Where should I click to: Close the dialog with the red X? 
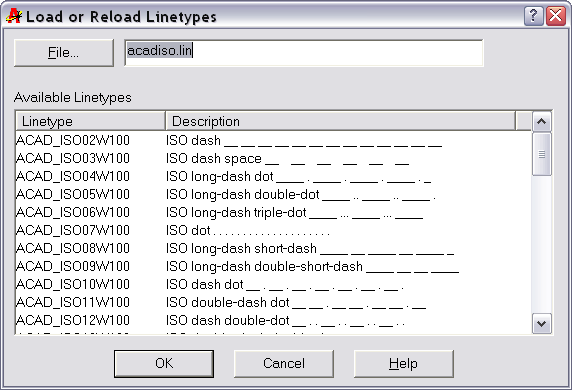coord(556,16)
